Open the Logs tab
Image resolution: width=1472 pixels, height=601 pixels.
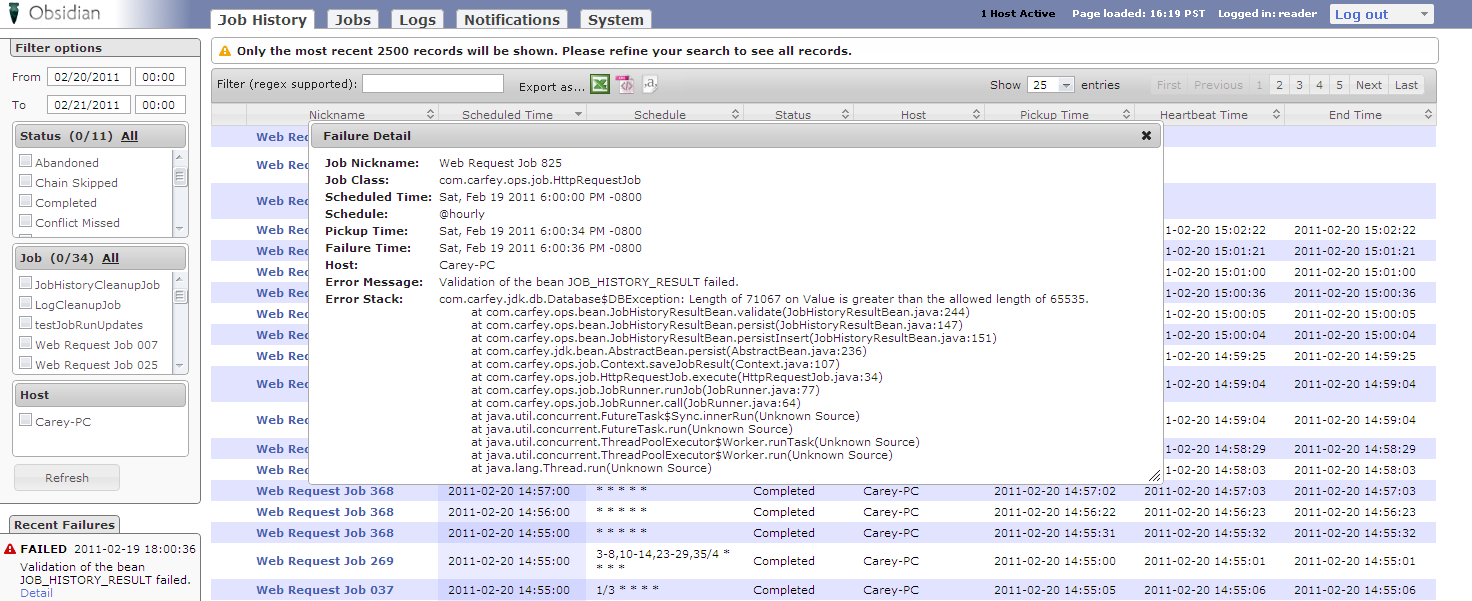(417, 20)
